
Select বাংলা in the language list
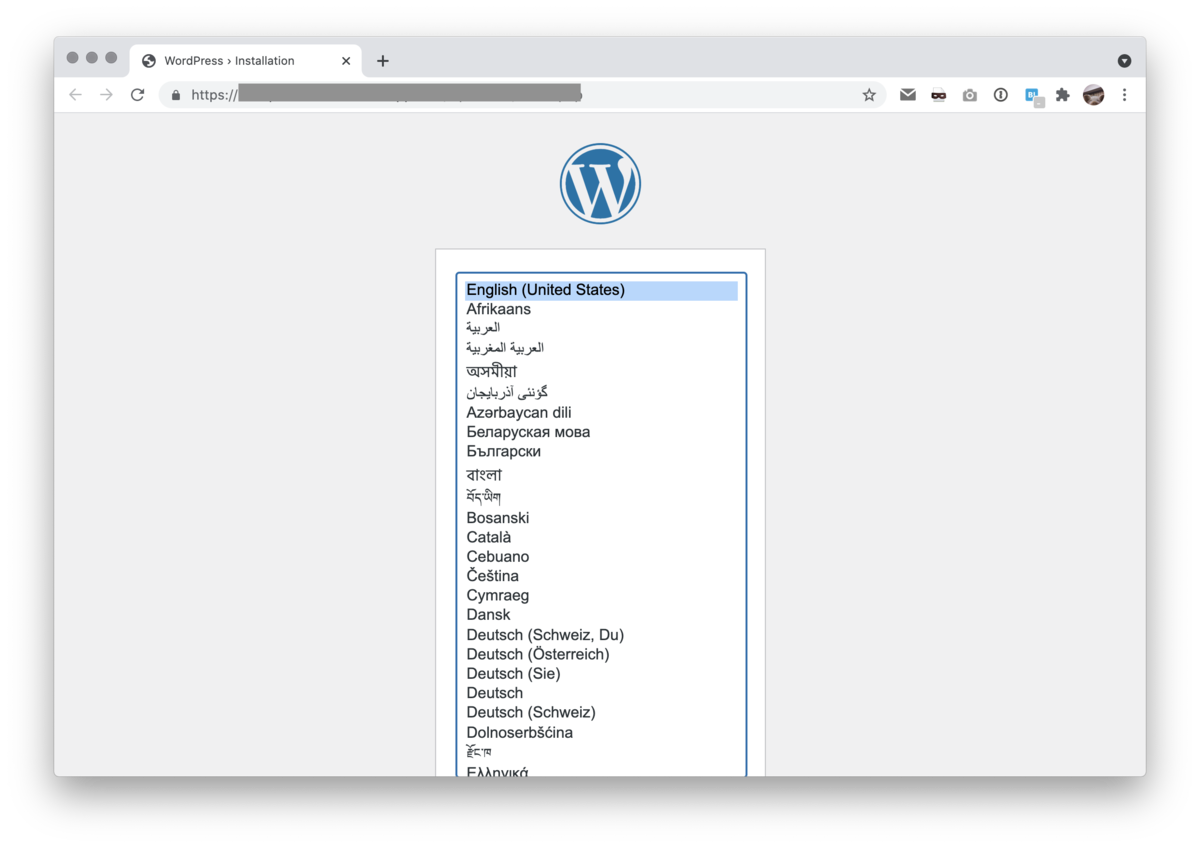click(601, 474)
